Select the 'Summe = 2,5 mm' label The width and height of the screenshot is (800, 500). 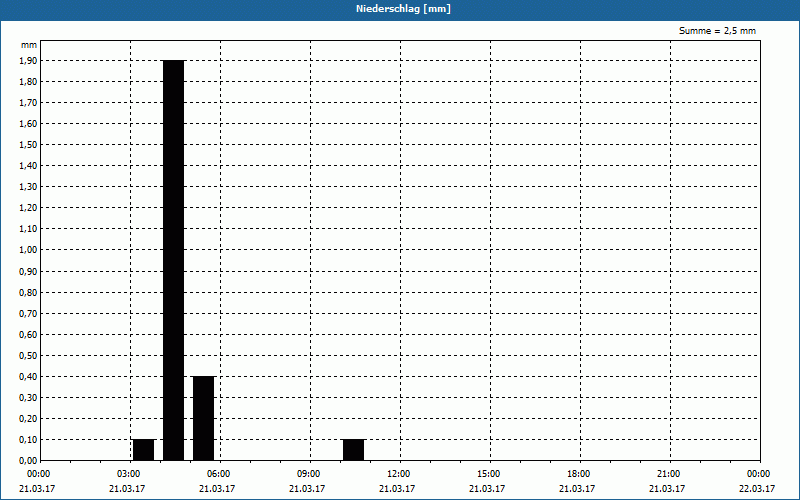(x=717, y=31)
